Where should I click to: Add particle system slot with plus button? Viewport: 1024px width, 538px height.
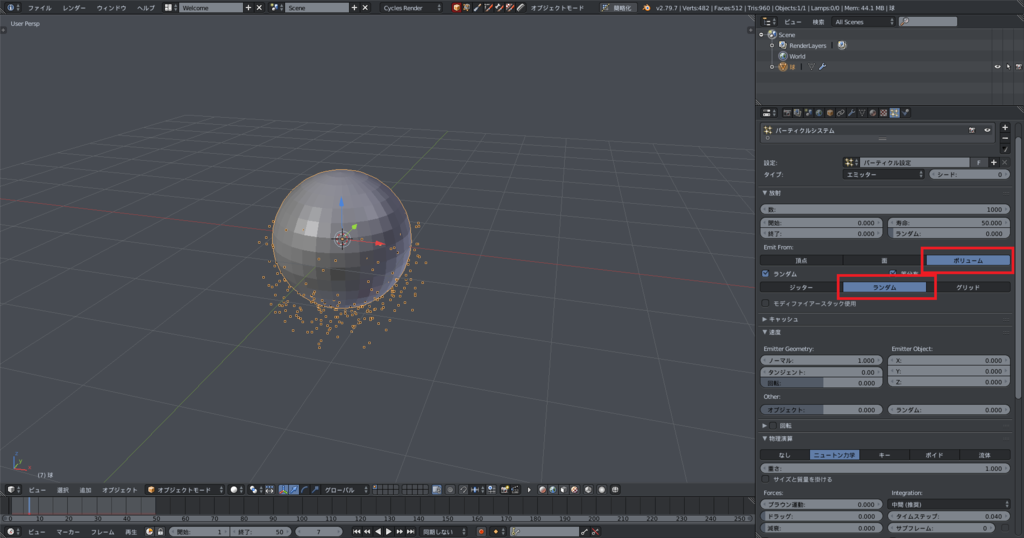pos(1005,127)
